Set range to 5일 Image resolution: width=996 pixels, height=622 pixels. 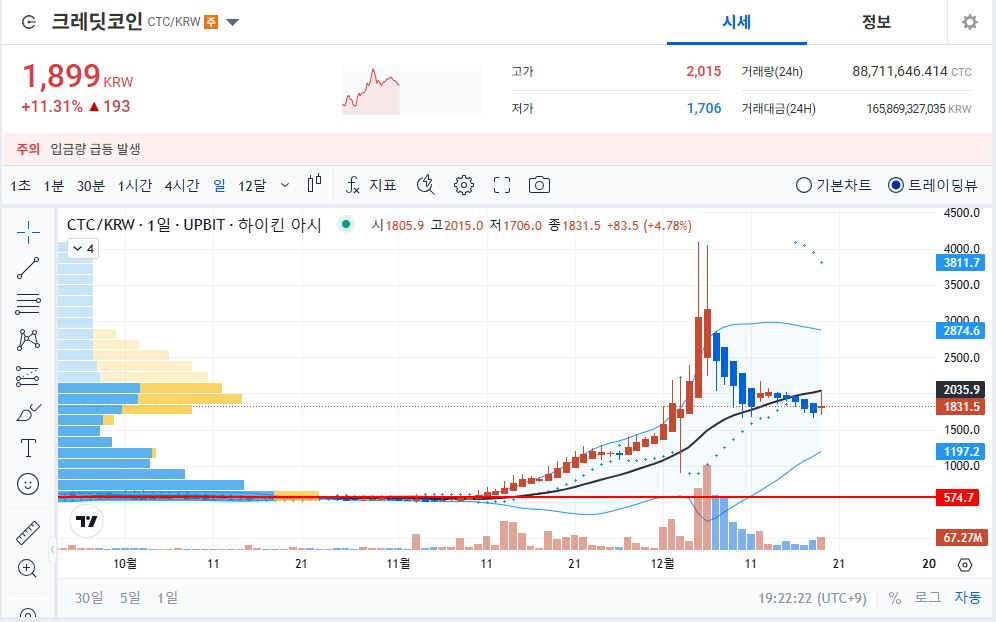click(x=130, y=598)
